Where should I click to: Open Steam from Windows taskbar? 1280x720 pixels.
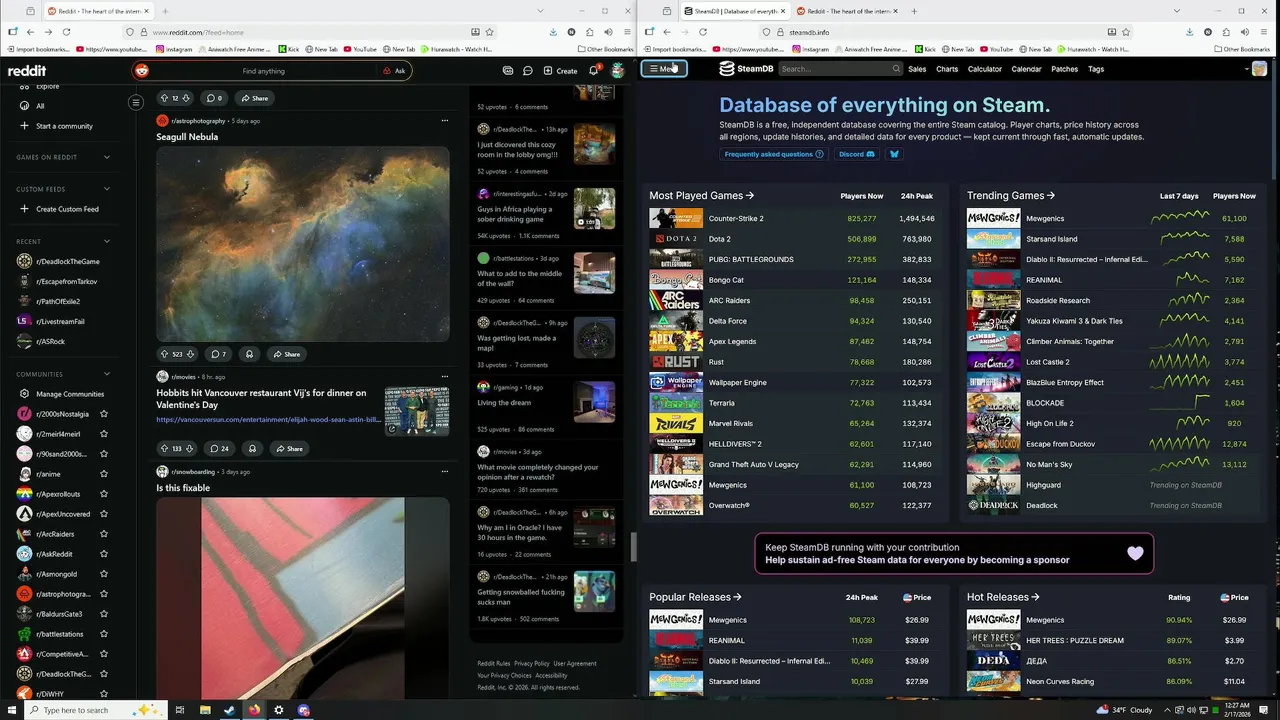(229, 710)
